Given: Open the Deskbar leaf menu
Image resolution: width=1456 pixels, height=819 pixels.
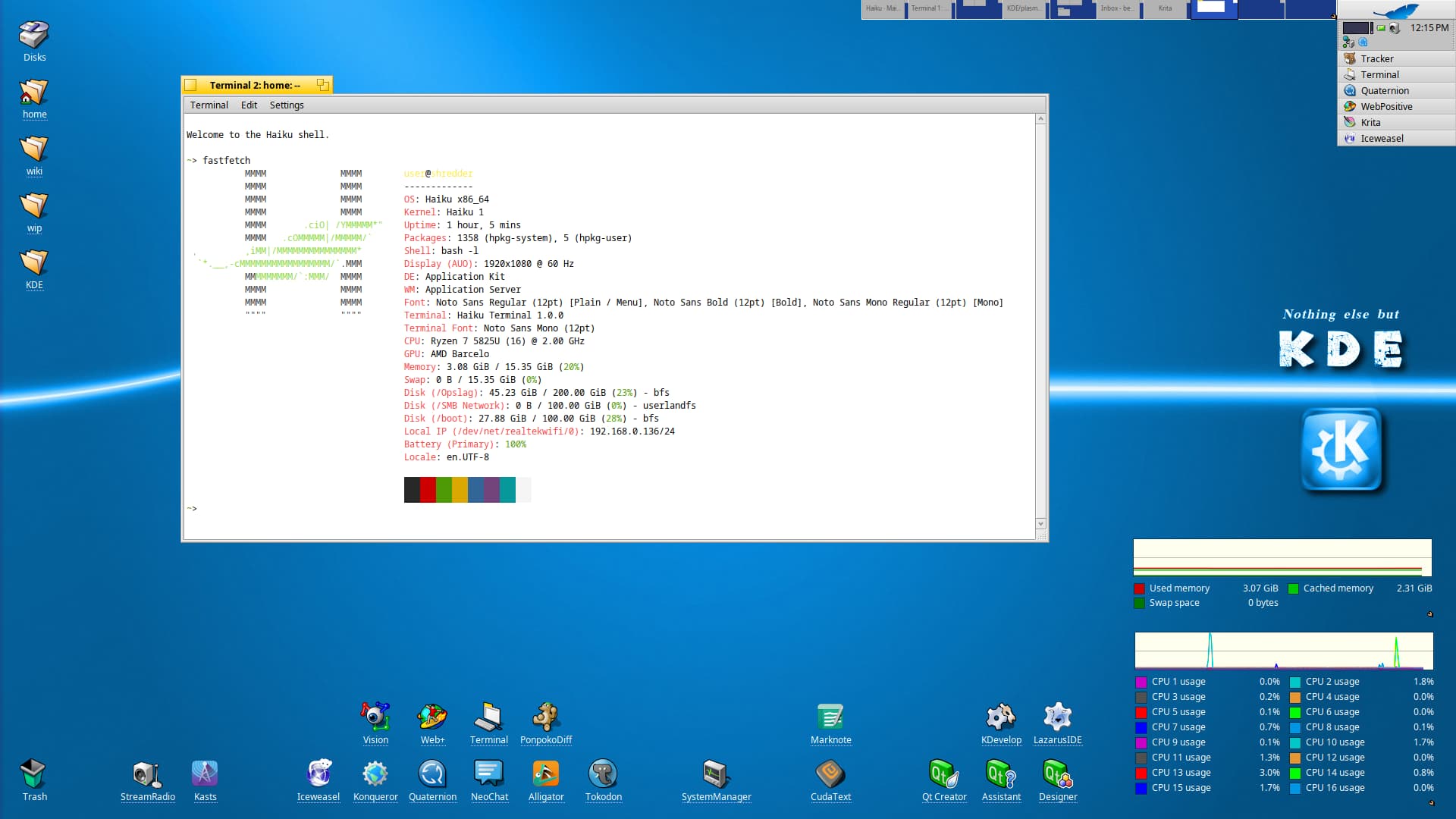Looking at the screenshot, I should click(x=1395, y=11).
